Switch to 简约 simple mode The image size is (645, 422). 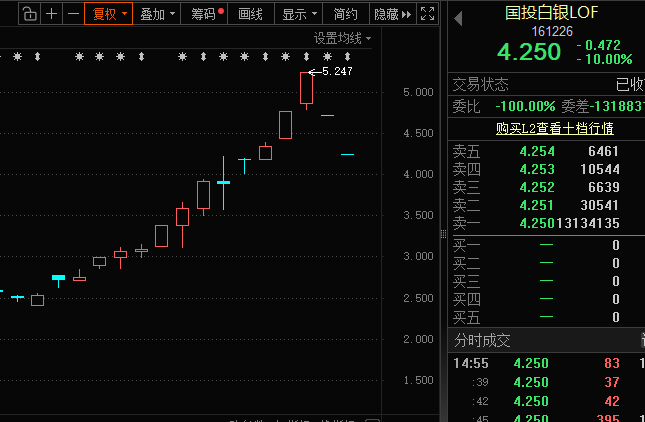[346, 14]
